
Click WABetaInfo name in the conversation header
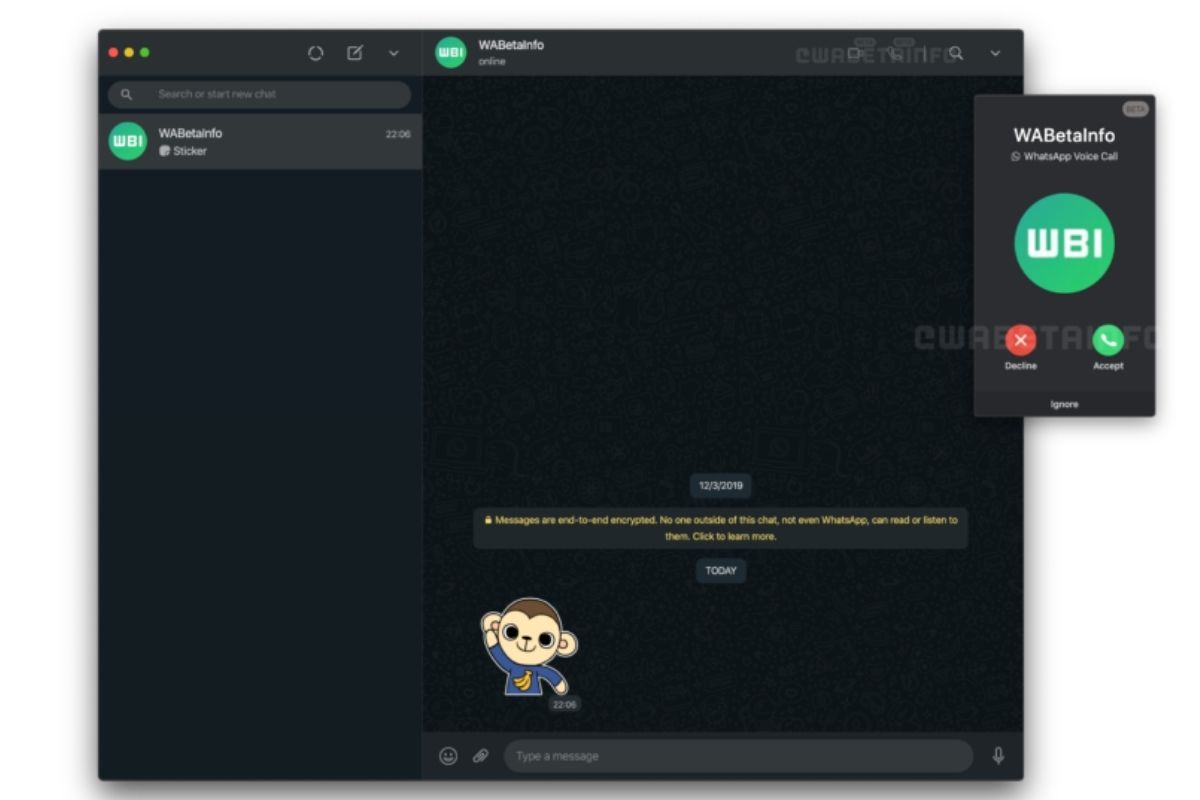(511, 45)
